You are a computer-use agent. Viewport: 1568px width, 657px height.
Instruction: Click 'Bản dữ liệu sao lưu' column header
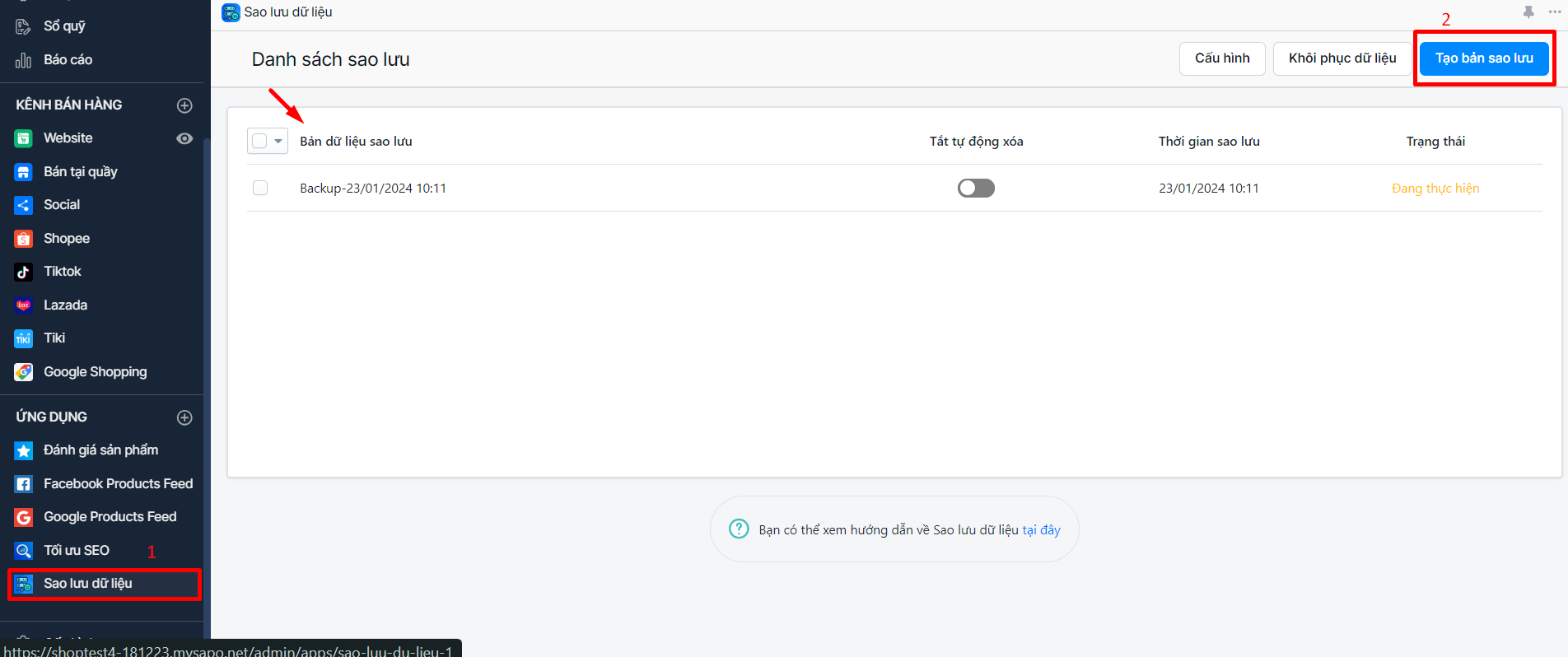[x=356, y=142]
